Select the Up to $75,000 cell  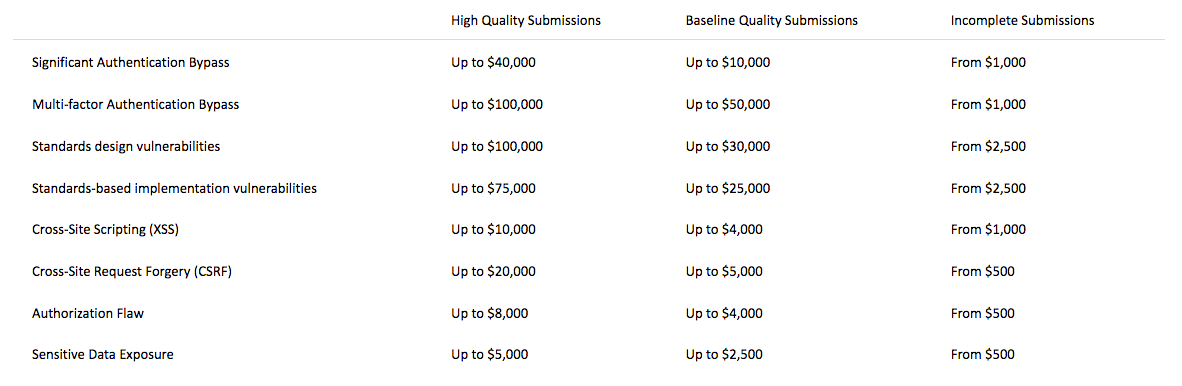point(493,188)
